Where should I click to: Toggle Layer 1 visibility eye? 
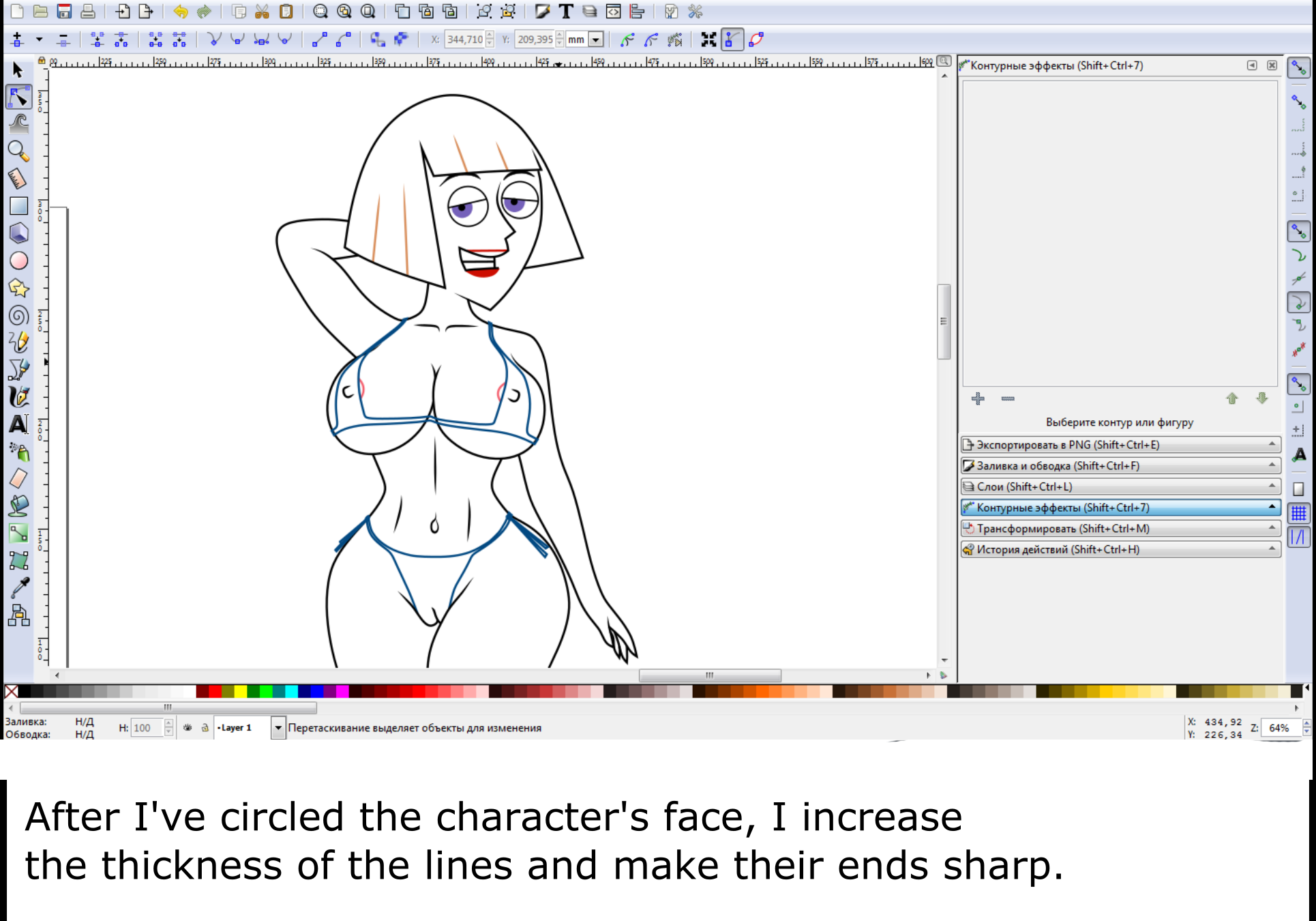(x=188, y=728)
